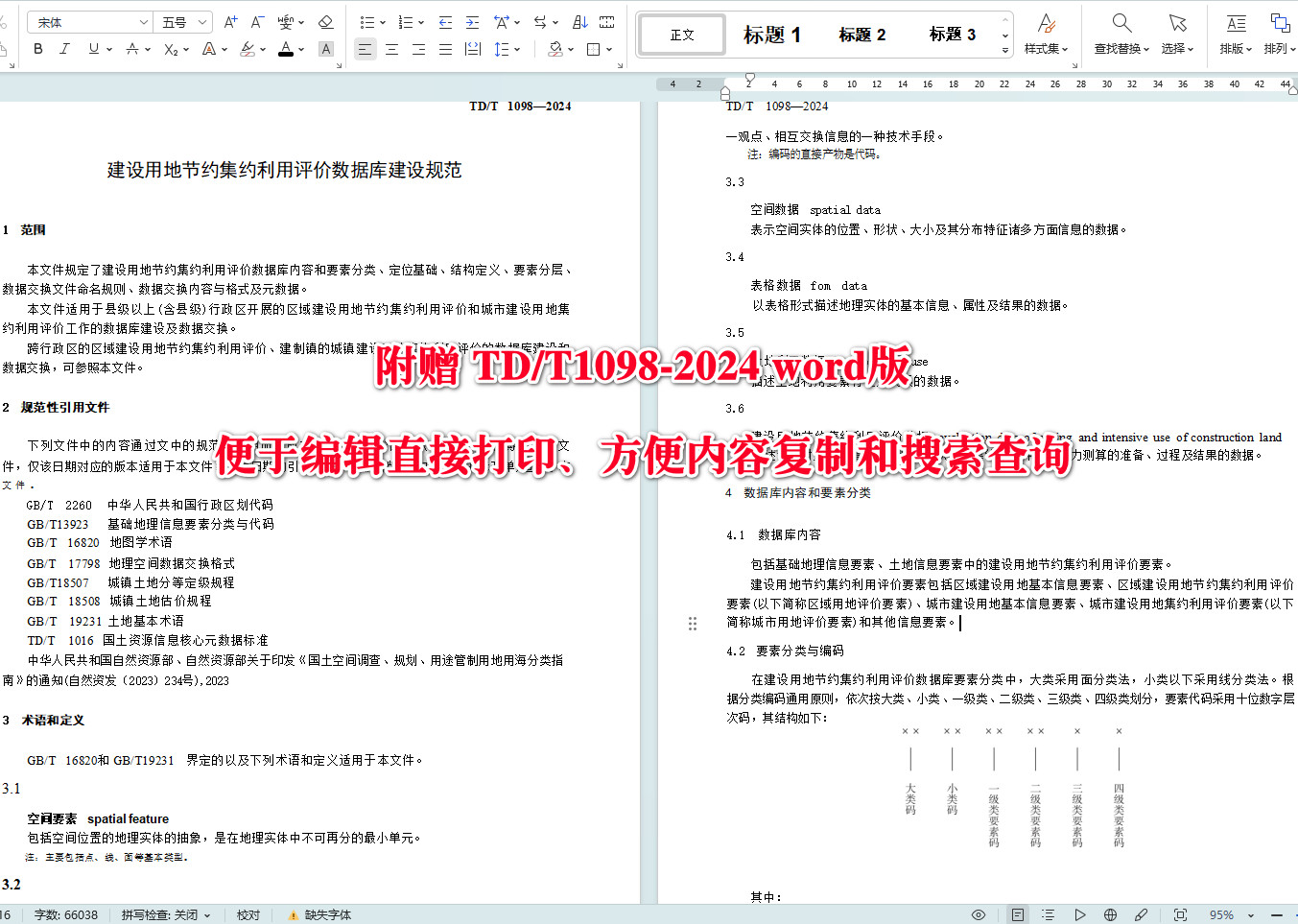The width and height of the screenshot is (1298, 924).
Task: Increase font size with the A+ icon
Action: coord(230,22)
